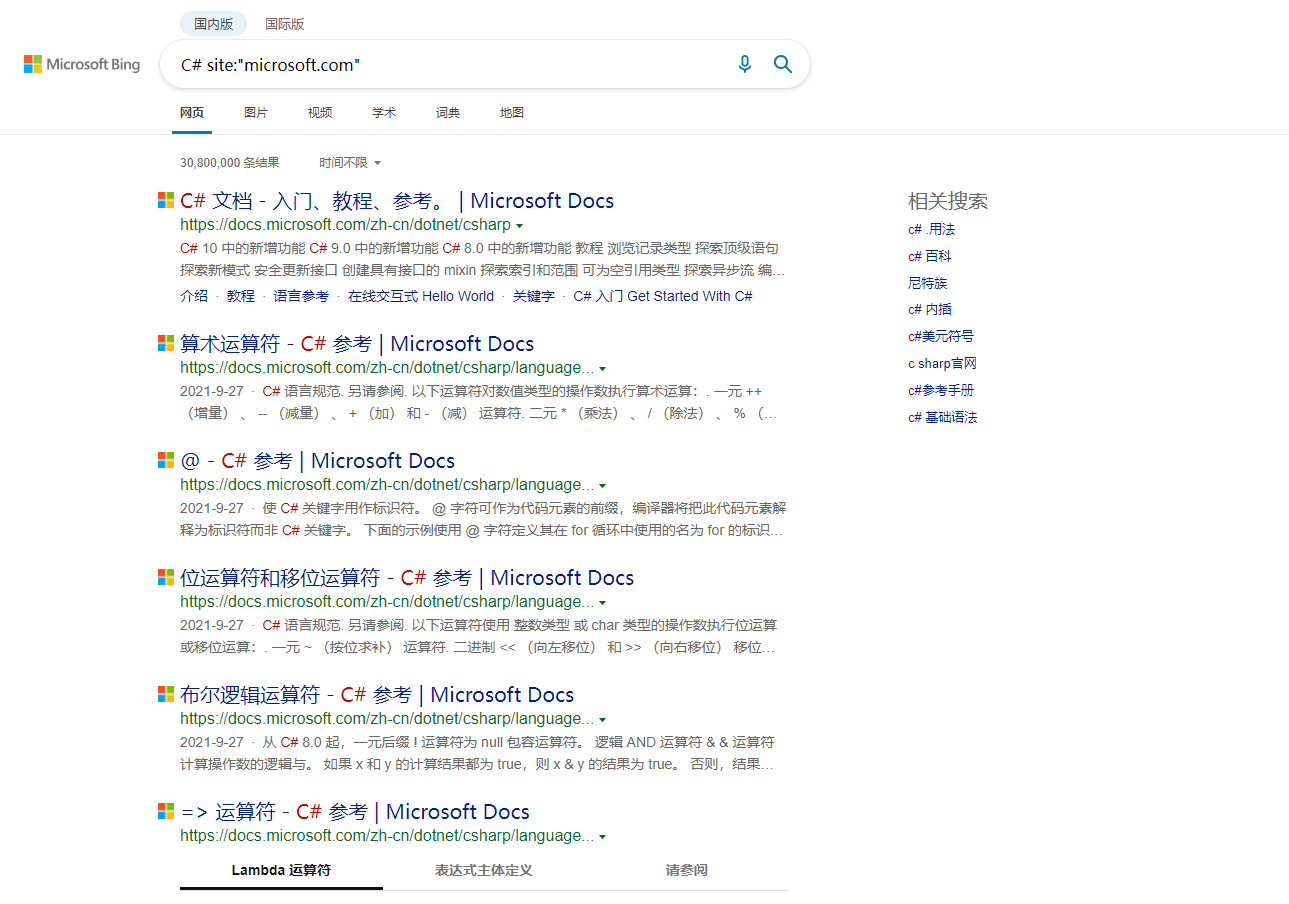Select the 国内版 option
This screenshot has height=904, width=1289.
click(212, 23)
